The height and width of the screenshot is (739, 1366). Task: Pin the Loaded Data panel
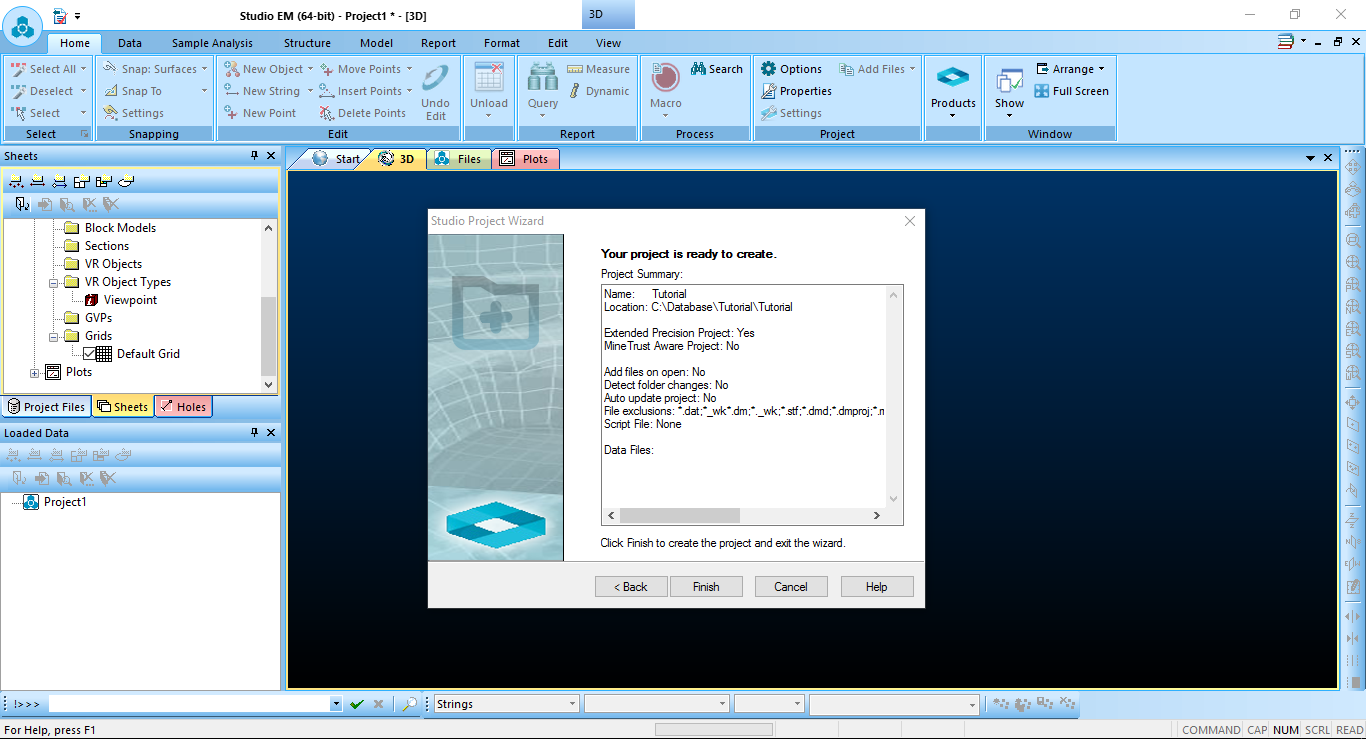click(254, 433)
